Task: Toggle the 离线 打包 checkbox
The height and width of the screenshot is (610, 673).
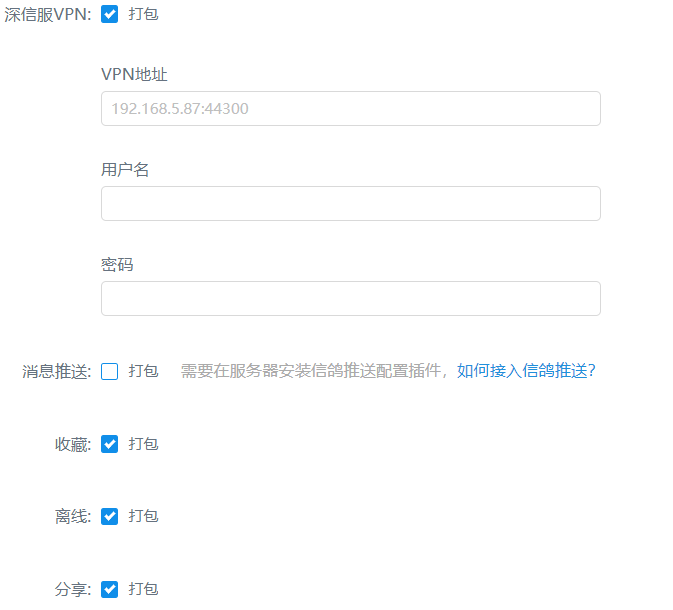Action: [x=110, y=516]
